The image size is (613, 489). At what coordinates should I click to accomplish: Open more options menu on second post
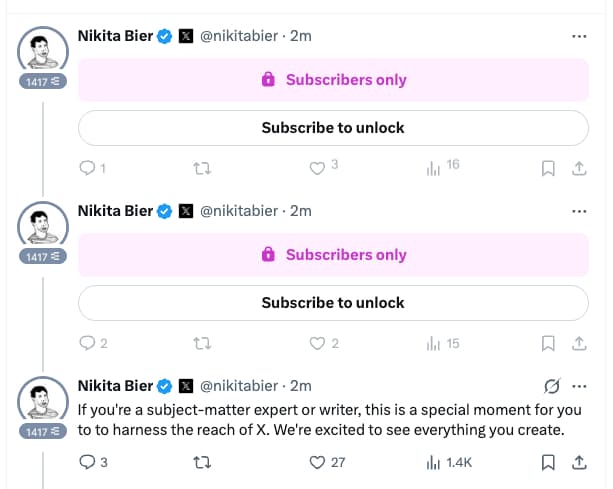578,212
